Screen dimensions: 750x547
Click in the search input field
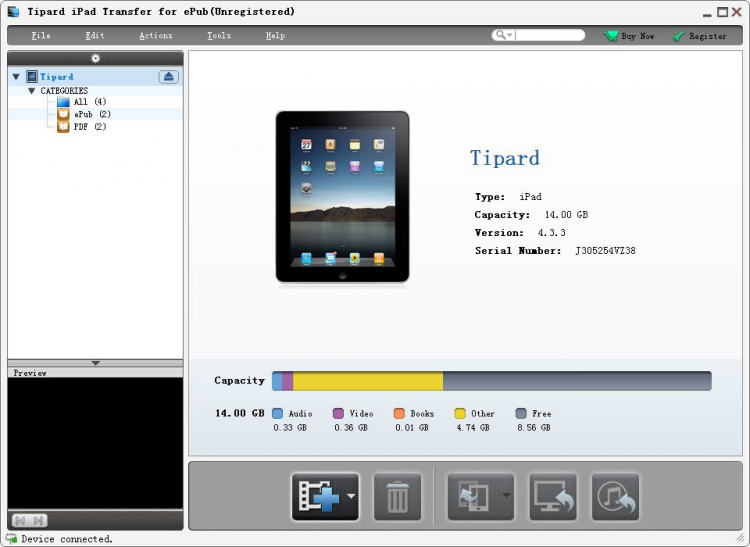coord(549,35)
